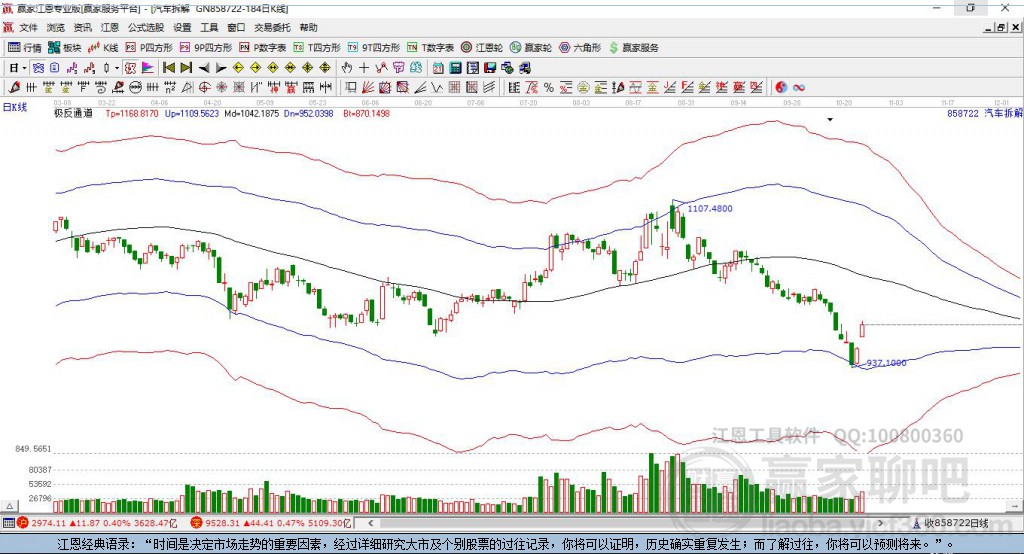Activate the crosshair plus cursor
The width and height of the screenshot is (1024, 554).
tap(364, 67)
